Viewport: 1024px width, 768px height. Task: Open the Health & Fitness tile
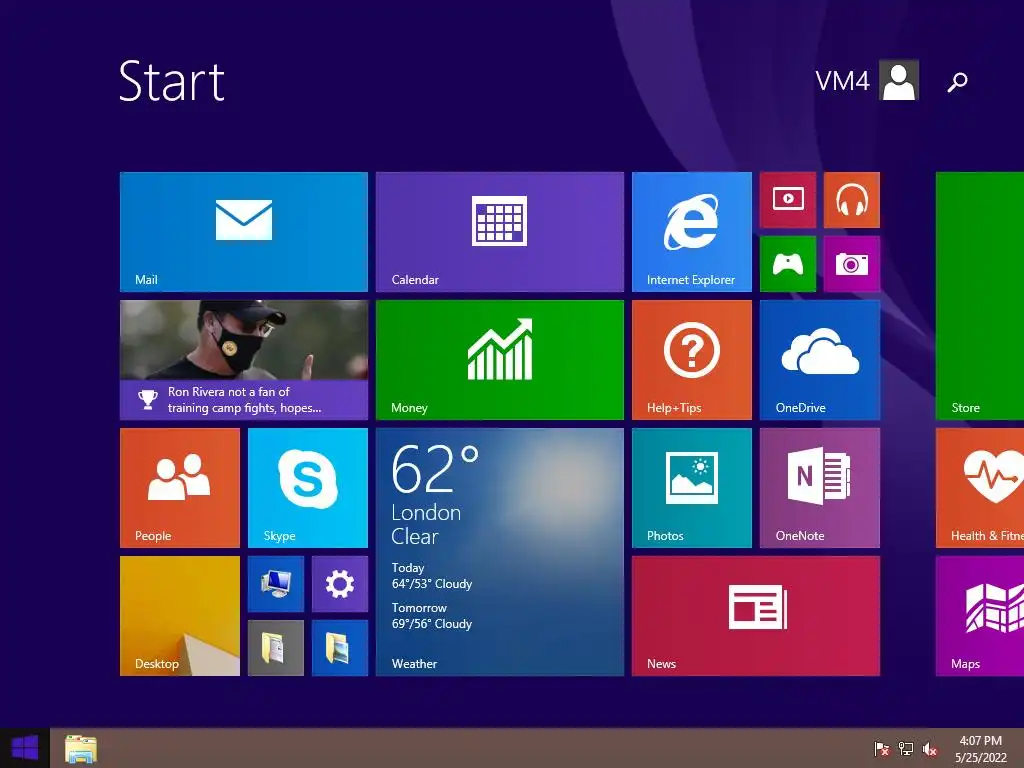coord(980,488)
